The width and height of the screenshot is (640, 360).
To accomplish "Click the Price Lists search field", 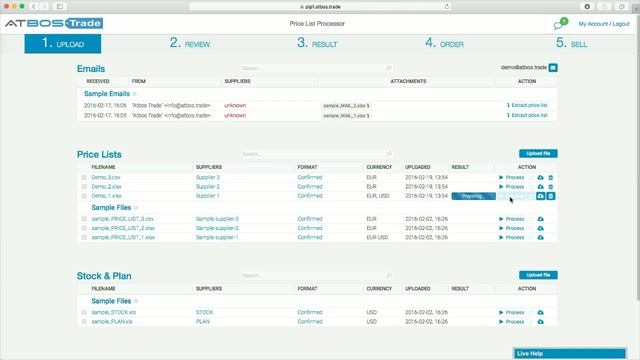I will pyautogui.click(x=316, y=154).
